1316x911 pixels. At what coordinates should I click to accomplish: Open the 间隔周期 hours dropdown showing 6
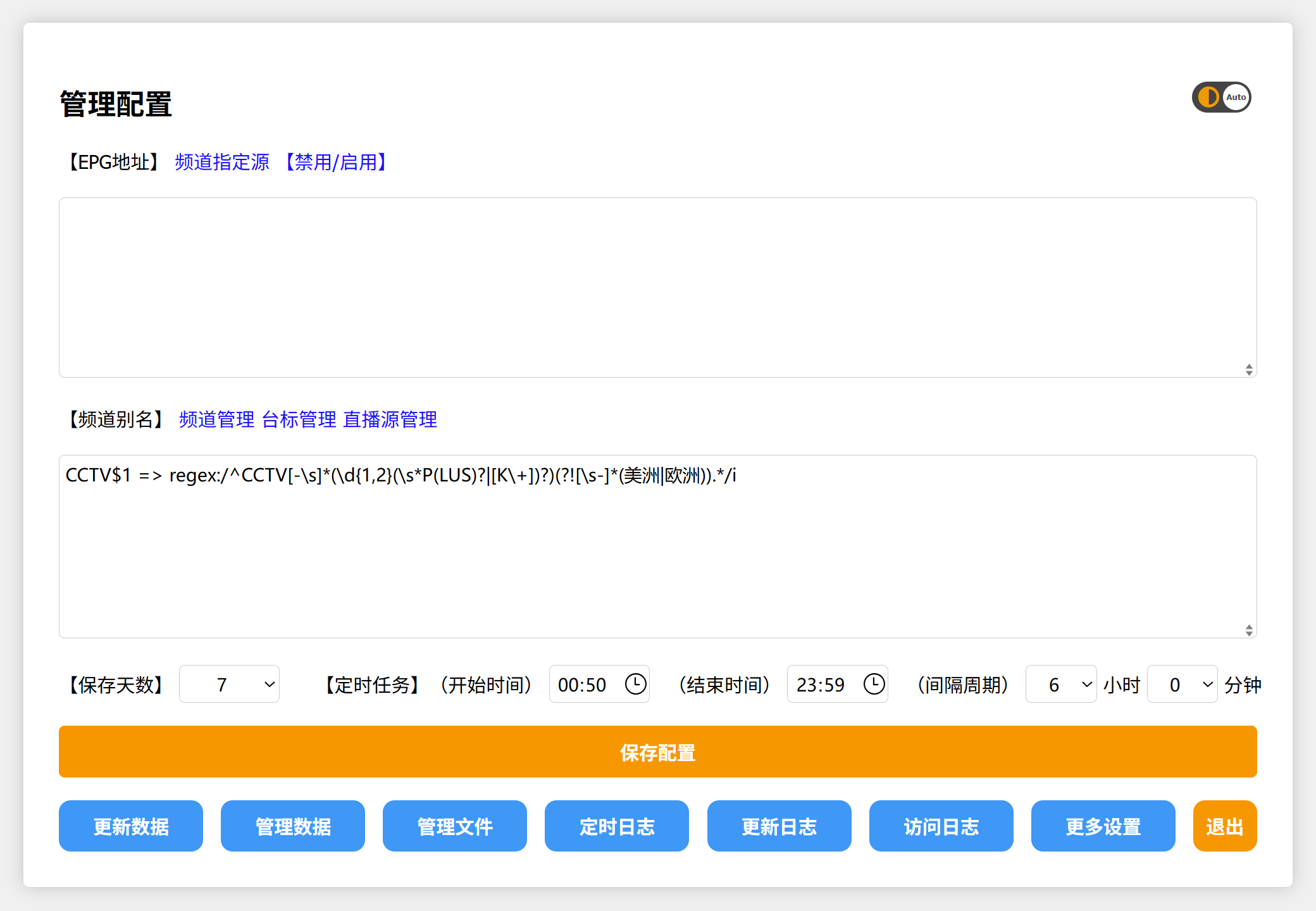click(x=1061, y=685)
